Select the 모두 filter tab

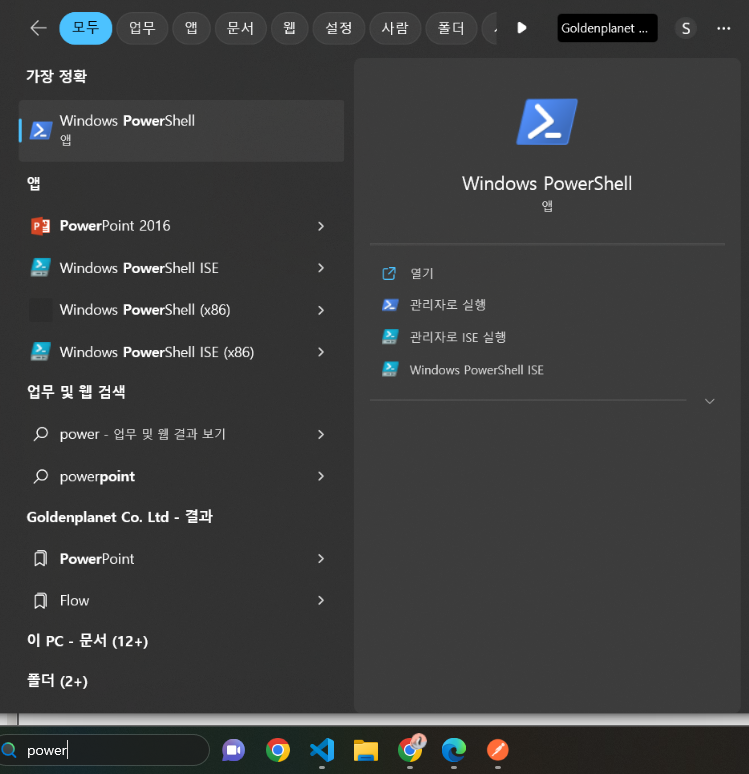coord(85,28)
